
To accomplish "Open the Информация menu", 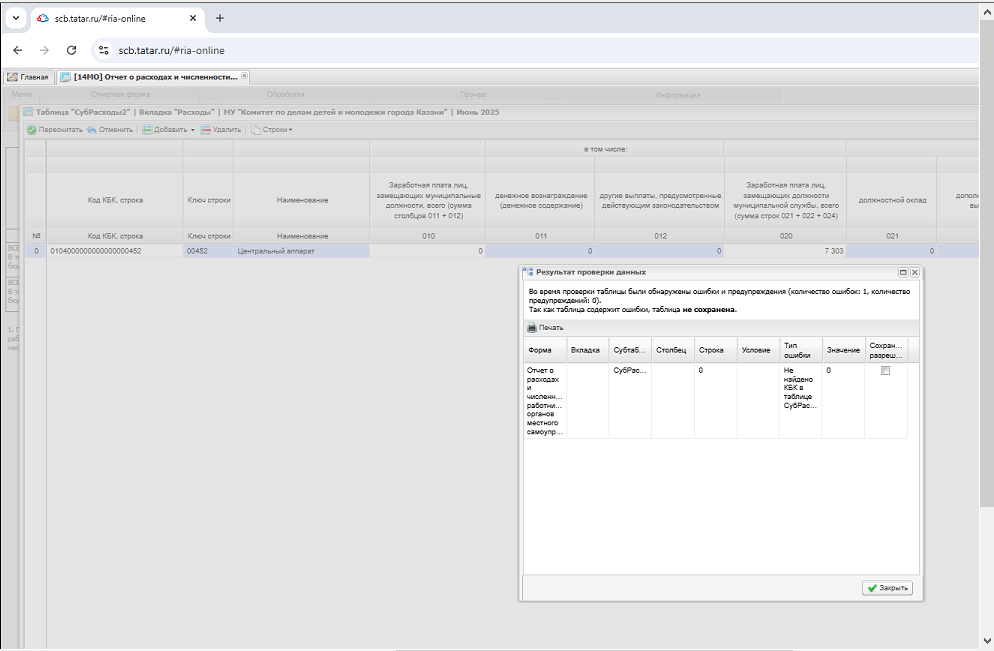I will pyautogui.click(x=678, y=95).
